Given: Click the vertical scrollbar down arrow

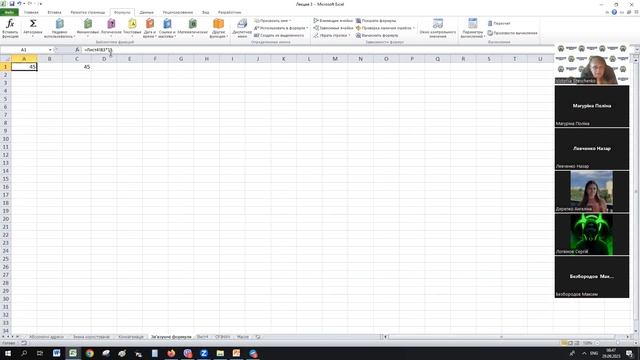Looking at the screenshot, I should point(636,331).
